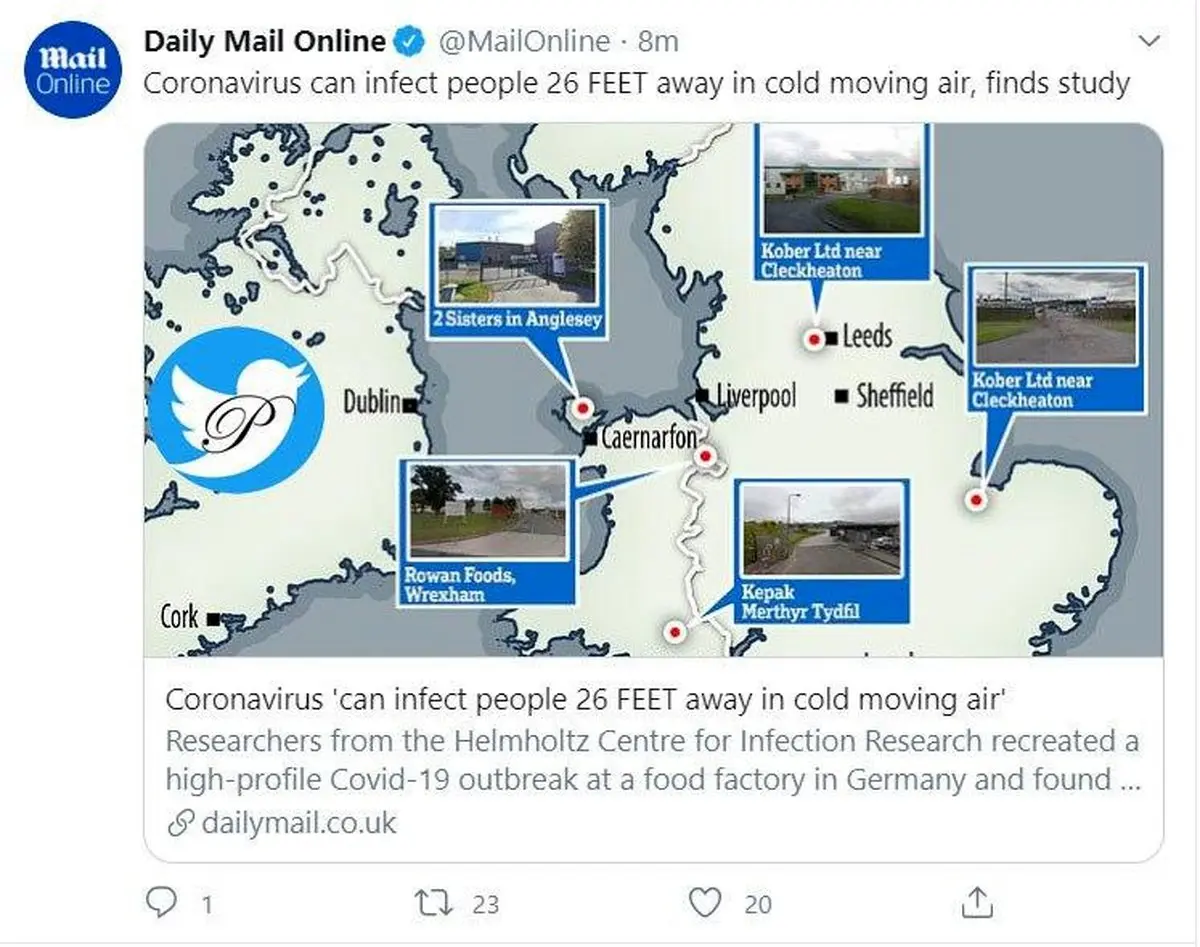The image size is (1200, 947).
Task: Click the red map marker near Leeds
Action: [815, 341]
